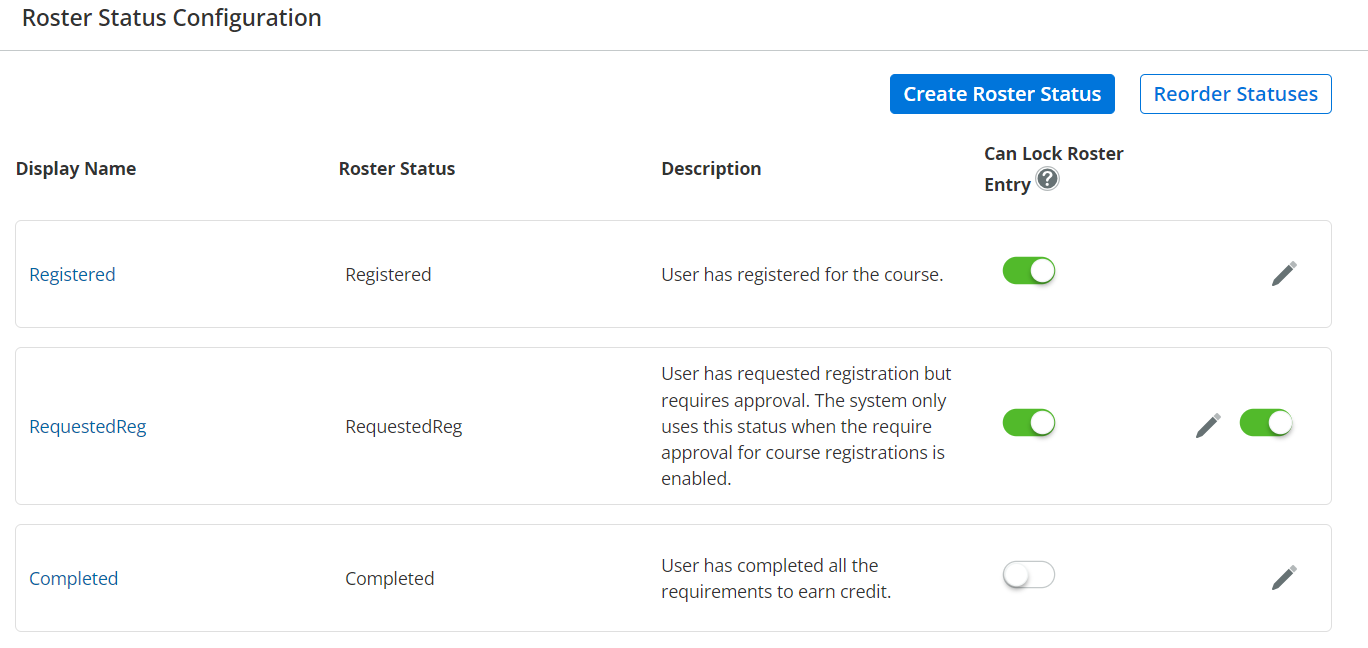Switch off the toggle right of RequestedReg pencil
Image resolution: width=1368 pixels, height=648 pixels.
click(1266, 423)
